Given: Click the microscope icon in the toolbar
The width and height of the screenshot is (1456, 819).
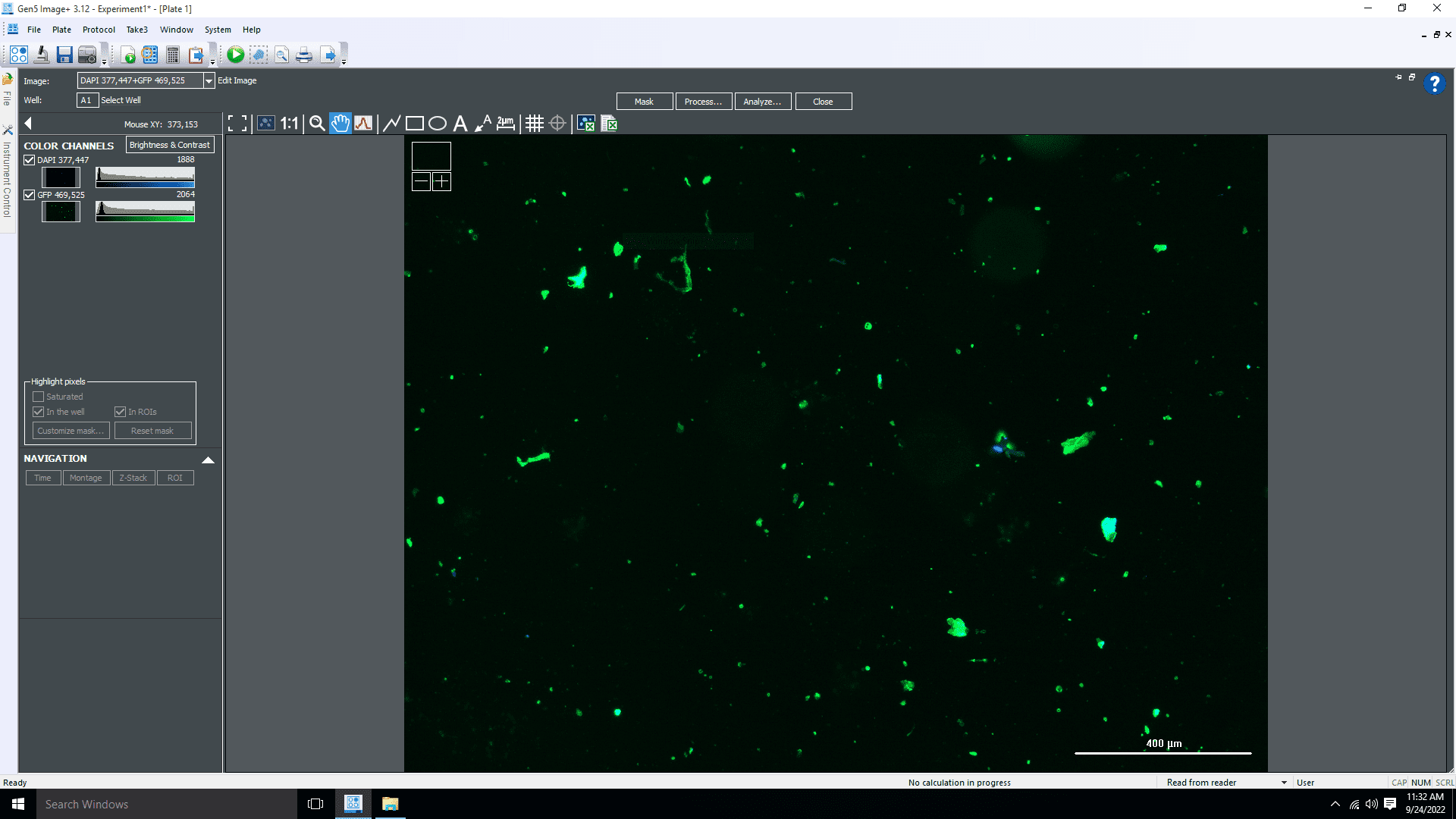Looking at the screenshot, I should [42, 55].
